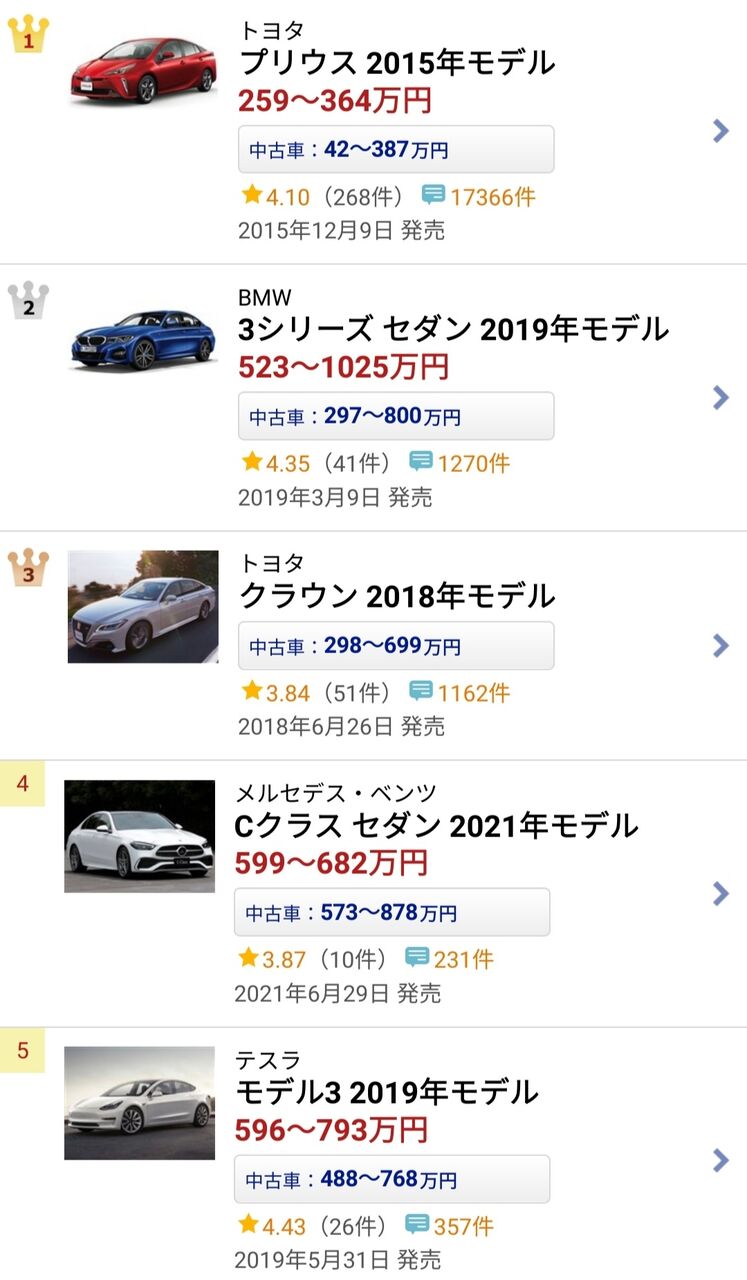Image resolution: width=747 pixels, height=1280 pixels.
Task: Select the Cクラス セダン 2021年モデル title
Action: click(x=436, y=826)
